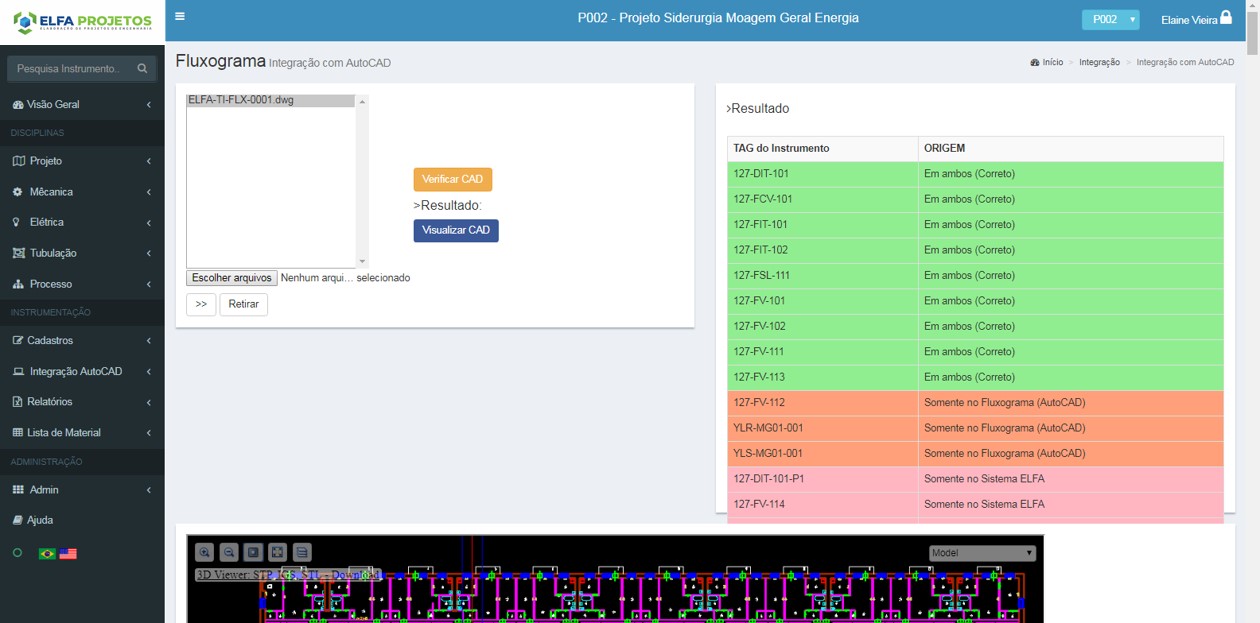Click the zoom in icon in CAD viewer
Screen dimensions: 1260x623
204,552
